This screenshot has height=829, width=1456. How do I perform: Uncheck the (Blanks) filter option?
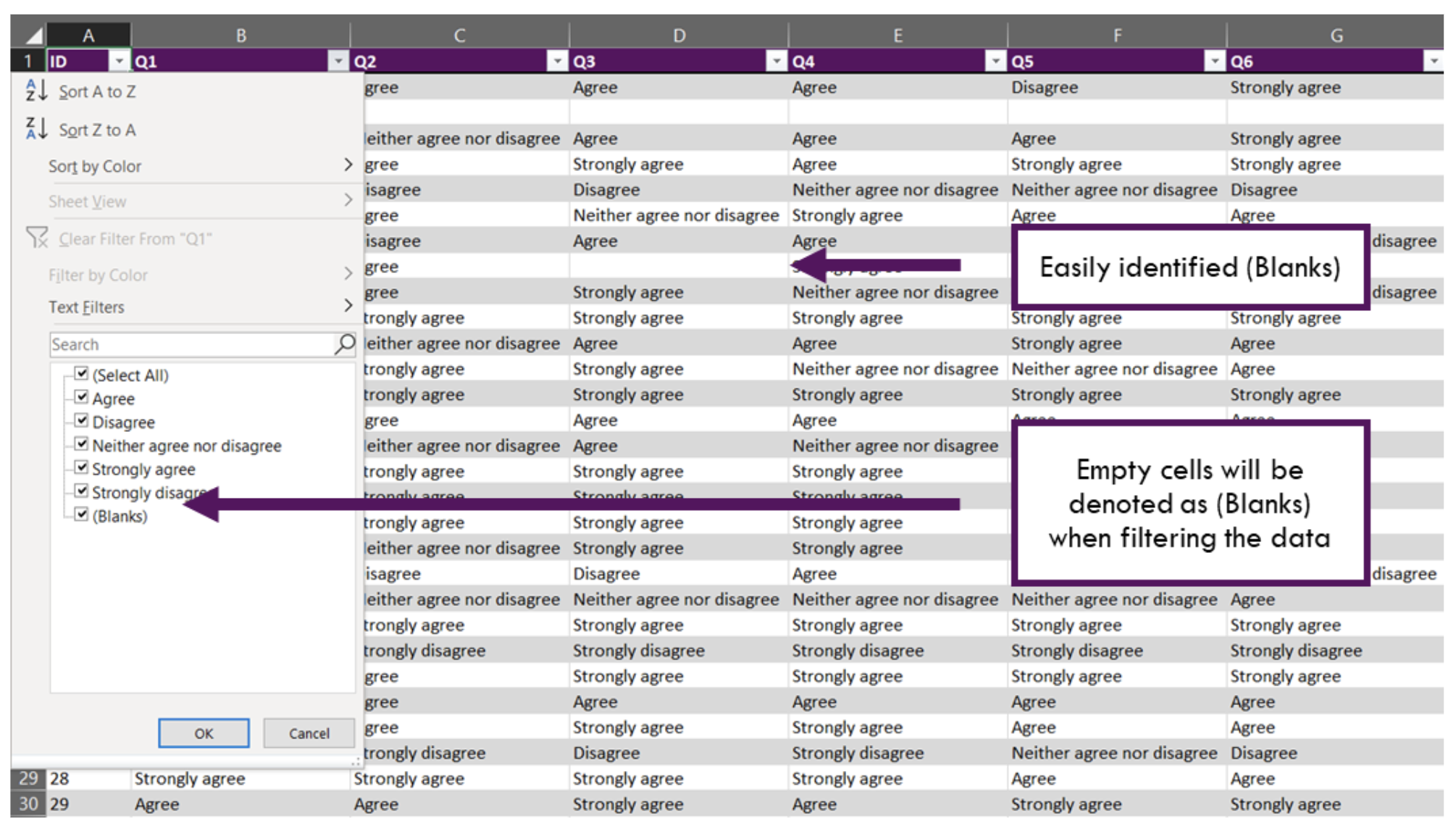(x=80, y=516)
